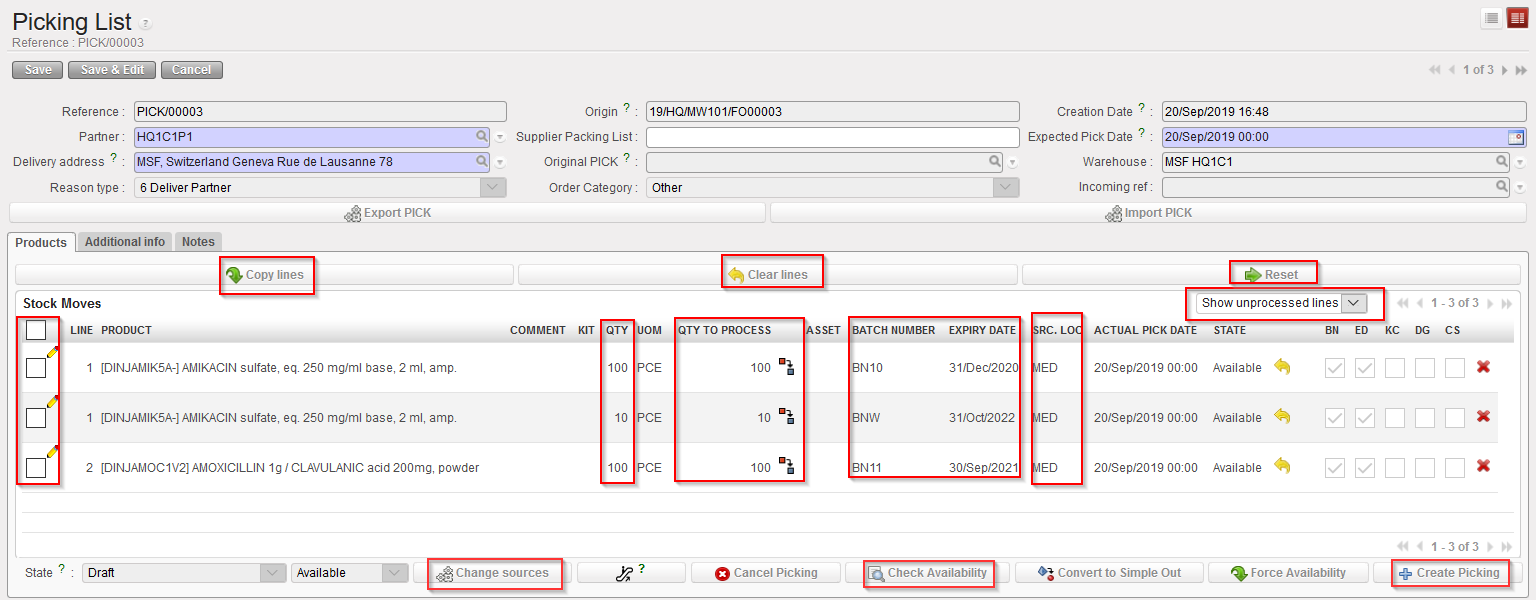1536x600 pixels.
Task: Click search icon in the Warehouse field
Action: click(x=1501, y=161)
